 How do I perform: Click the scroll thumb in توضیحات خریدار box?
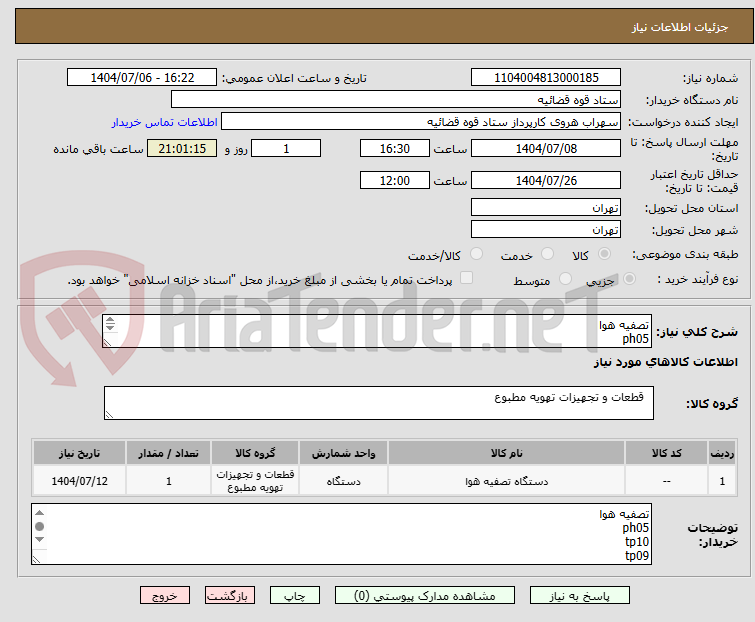coord(39,526)
